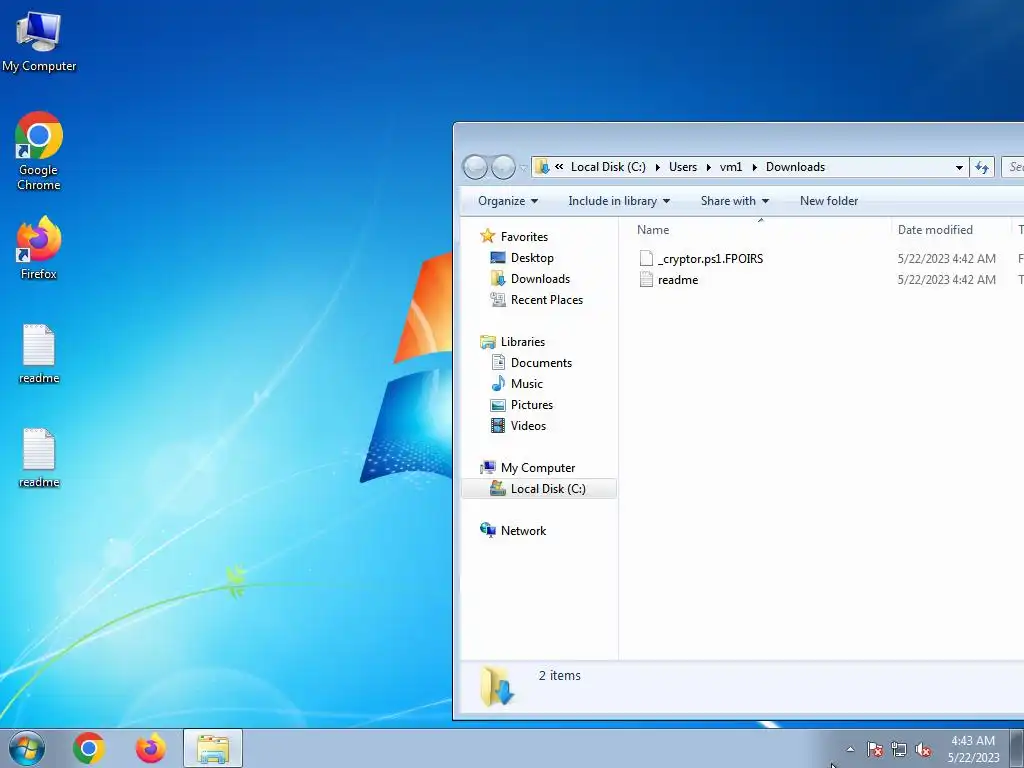
Task: Click Users in the address path
Action: 682,167
